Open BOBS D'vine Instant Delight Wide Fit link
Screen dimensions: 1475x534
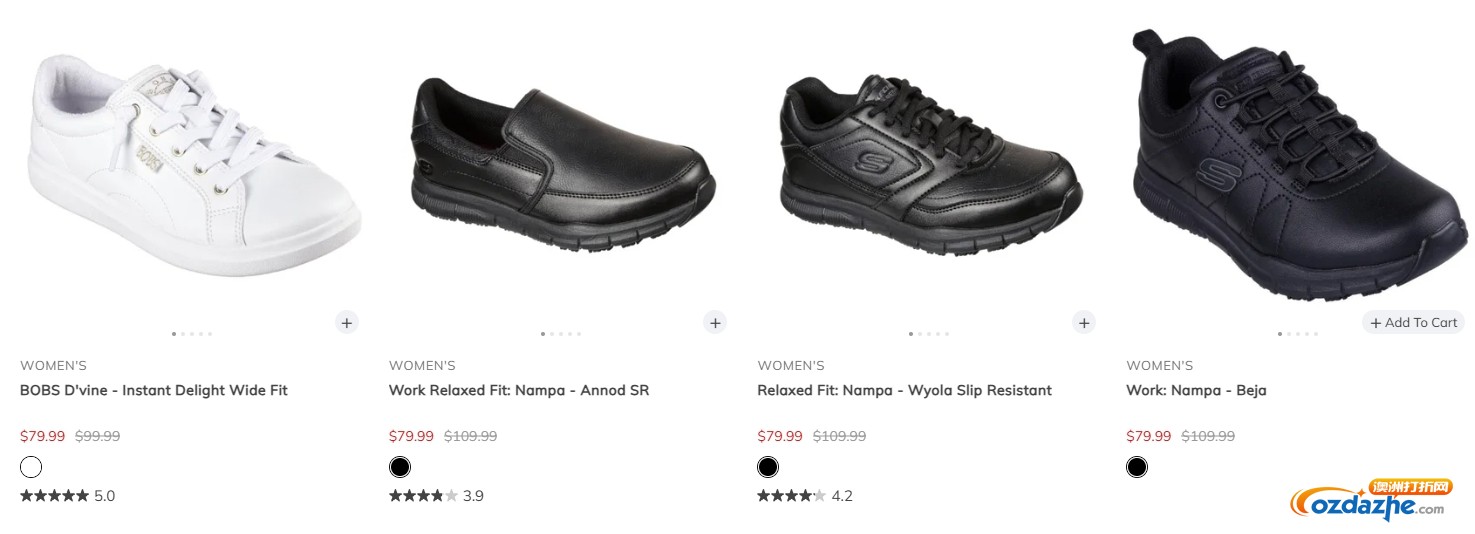154,390
